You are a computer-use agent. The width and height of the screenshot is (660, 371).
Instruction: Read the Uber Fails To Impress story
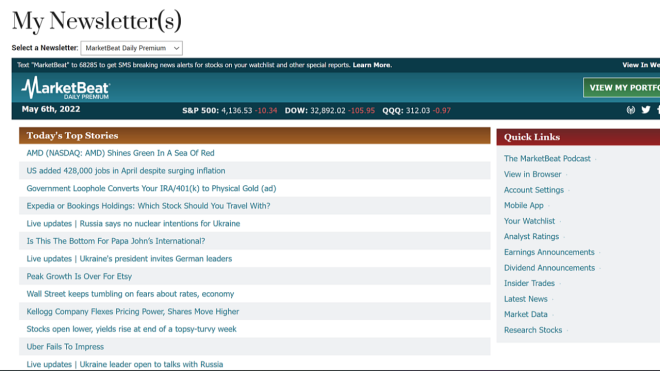[x=65, y=347]
